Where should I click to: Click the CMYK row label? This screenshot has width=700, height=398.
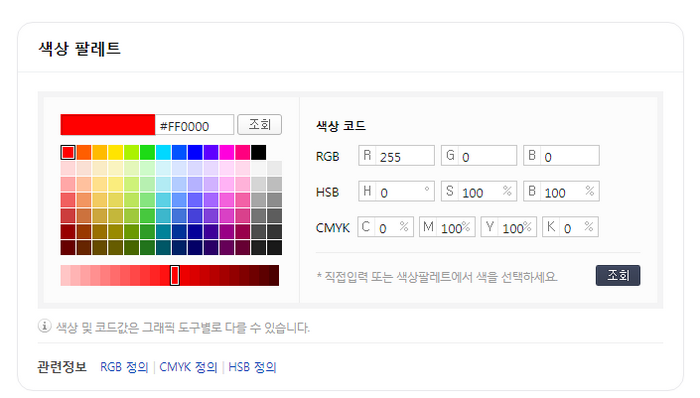(333, 228)
